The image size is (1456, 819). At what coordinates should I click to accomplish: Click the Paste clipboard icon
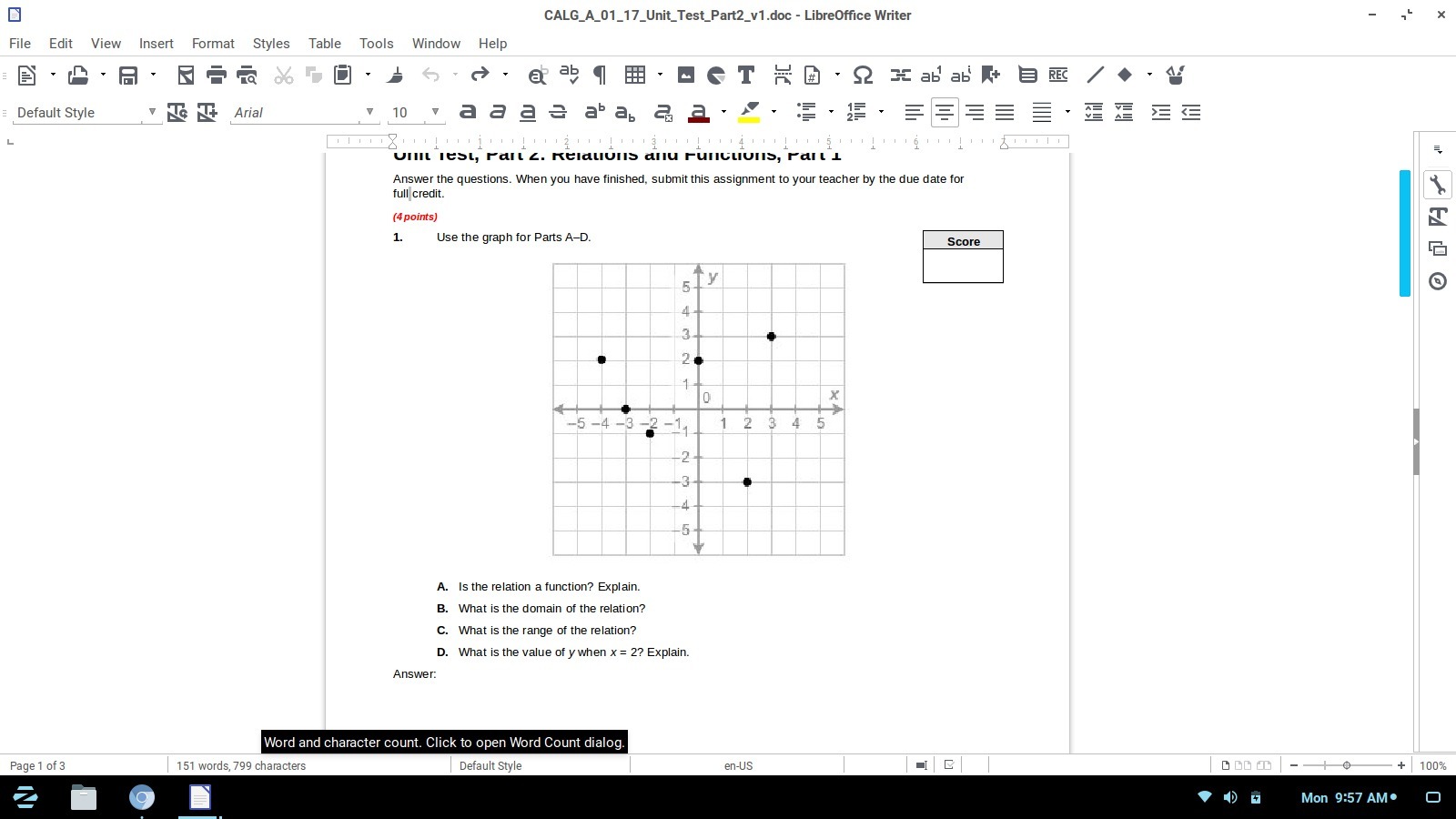tap(343, 76)
